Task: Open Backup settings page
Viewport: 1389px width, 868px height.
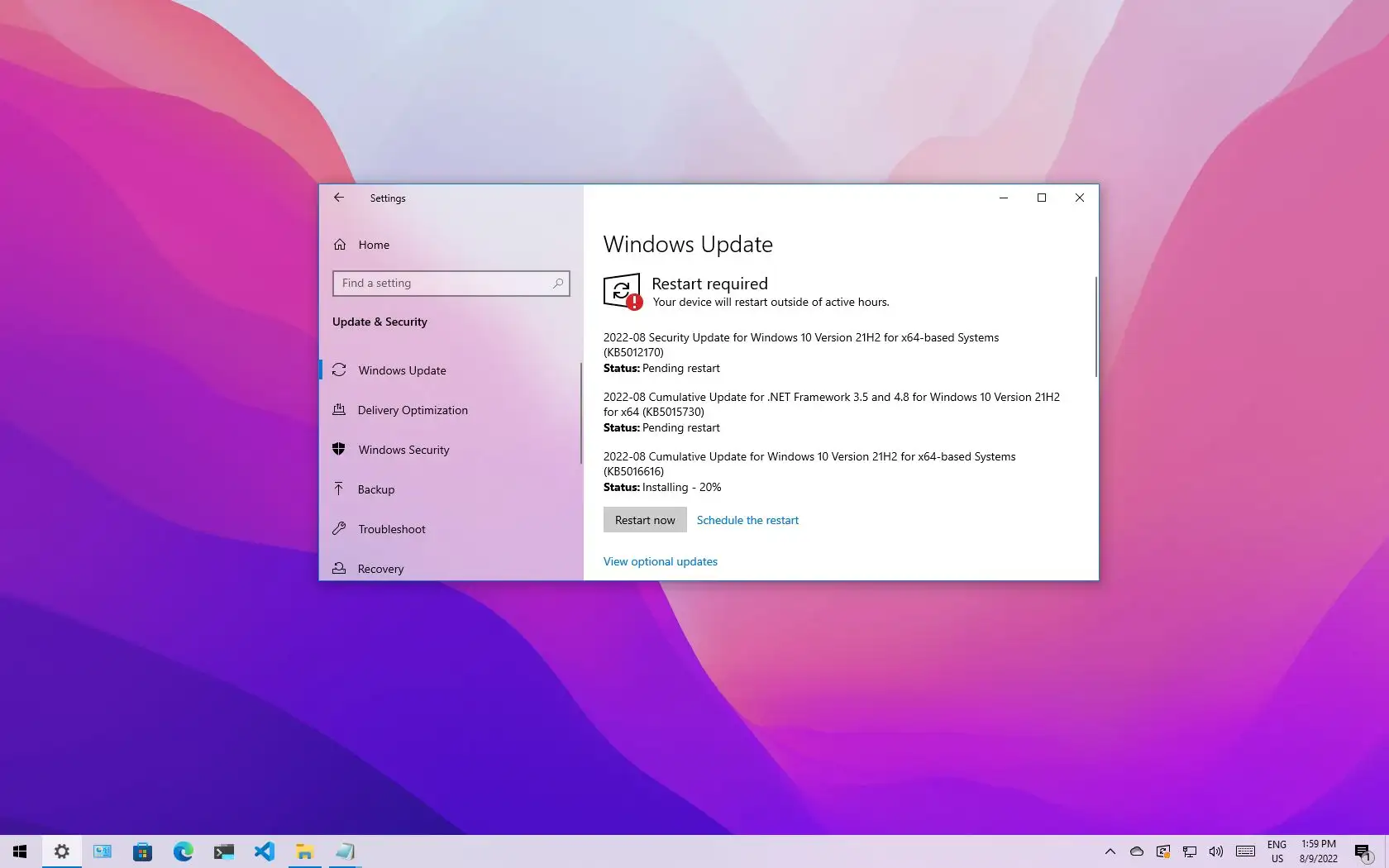Action: tap(451, 489)
